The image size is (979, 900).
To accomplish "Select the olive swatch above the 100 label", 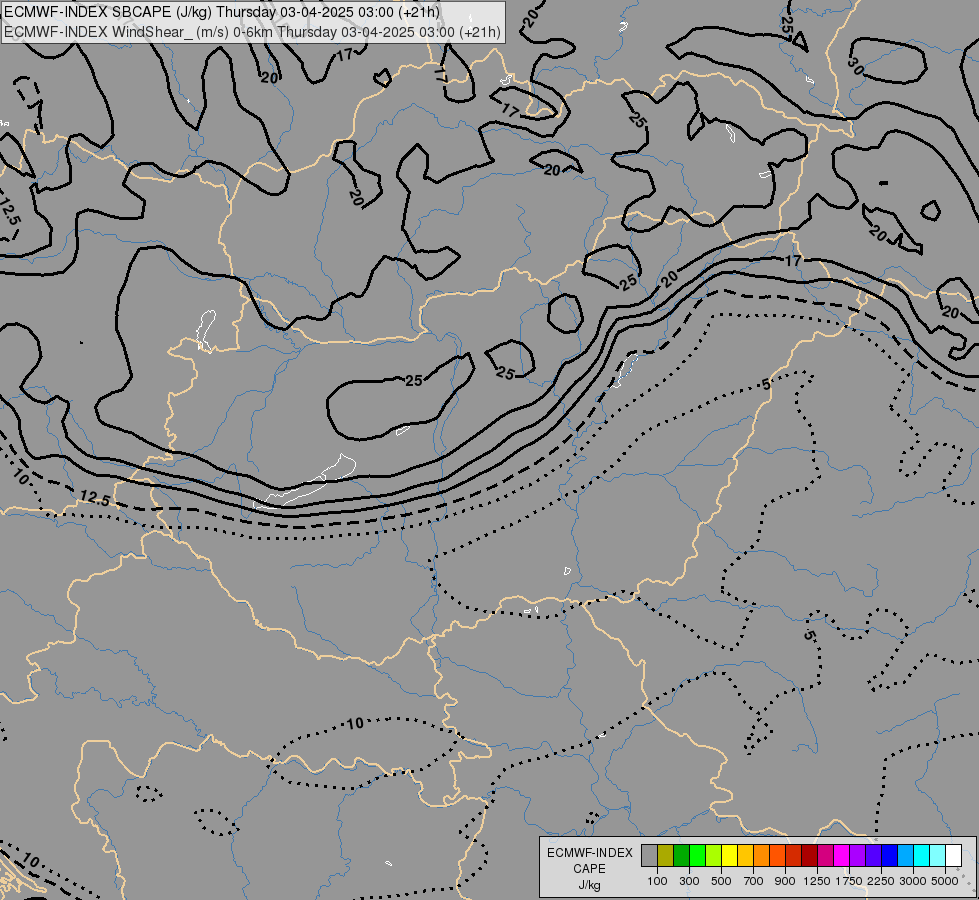I will pos(666,856).
